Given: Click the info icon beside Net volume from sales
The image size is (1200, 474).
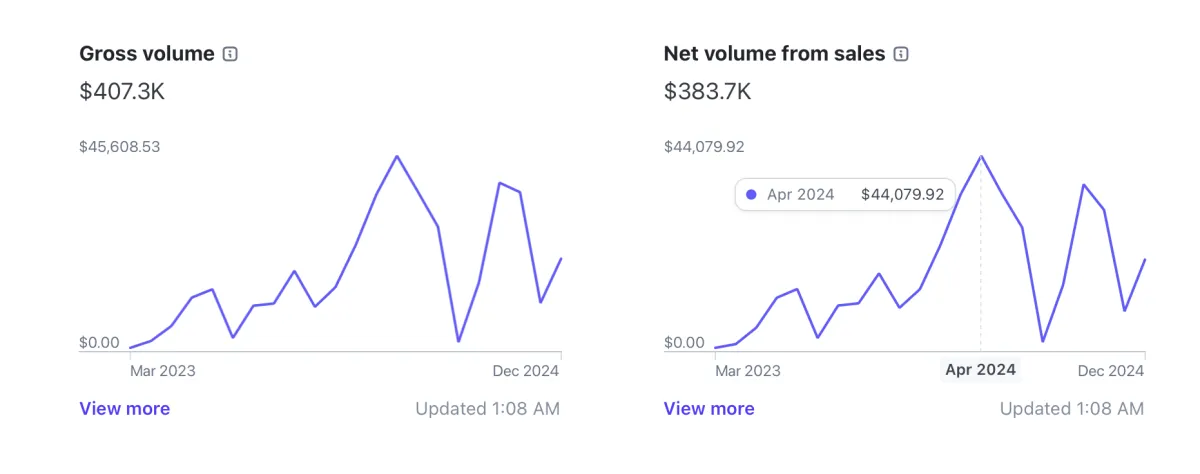Looking at the screenshot, I should pos(900,54).
